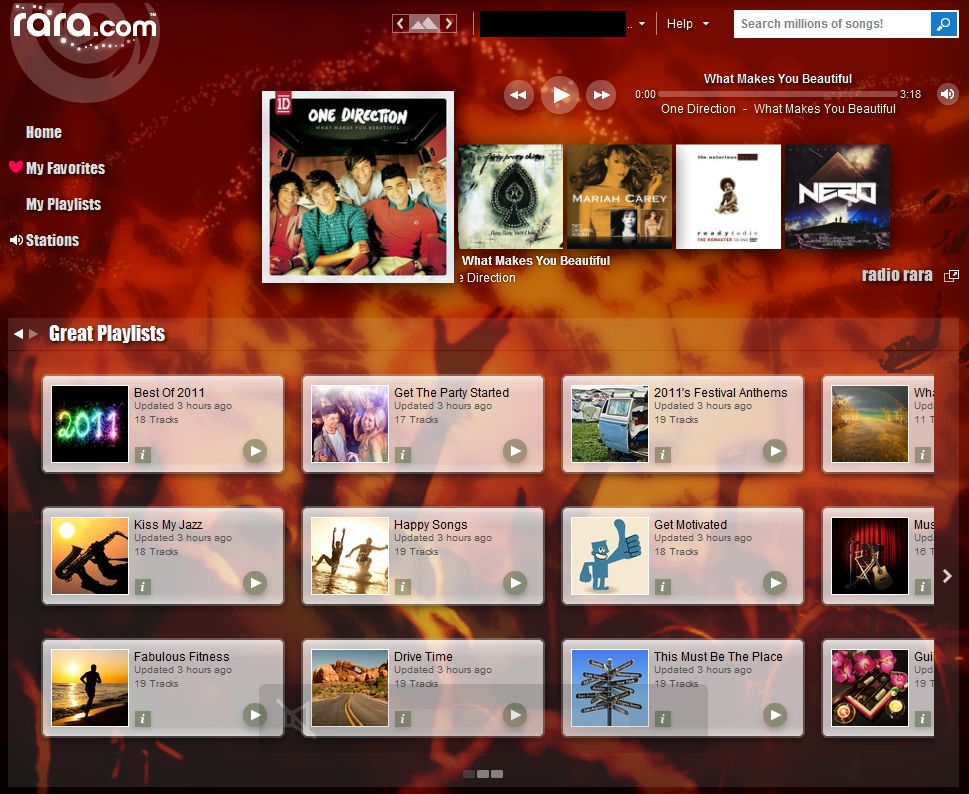Click the track progress bar
Image resolution: width=969 pixels, height=794 pixels.
777,94
